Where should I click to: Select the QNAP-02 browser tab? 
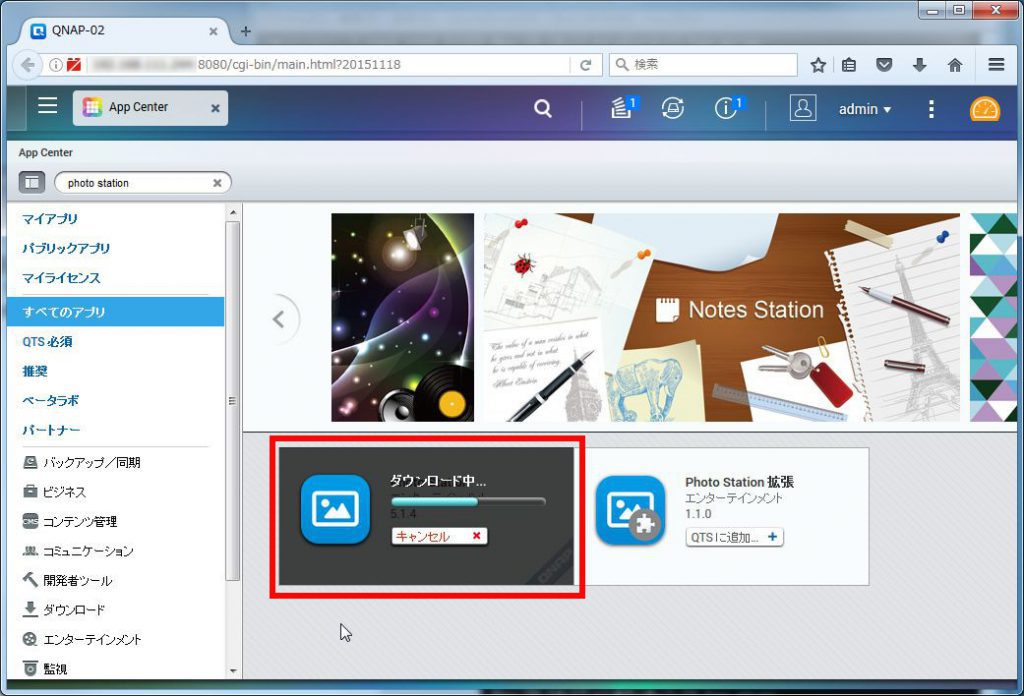click(124, 31)
